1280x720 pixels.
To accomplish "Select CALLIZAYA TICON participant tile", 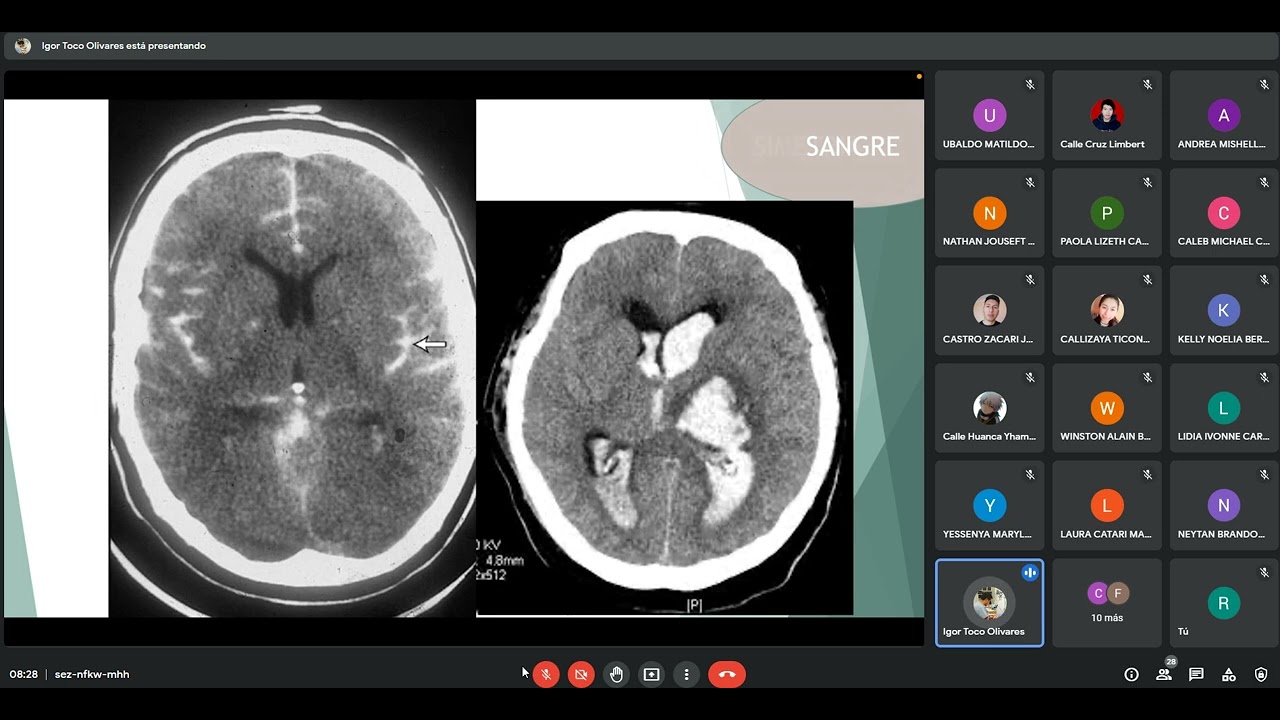I will pyautogui.click(x=1106, y=311).
